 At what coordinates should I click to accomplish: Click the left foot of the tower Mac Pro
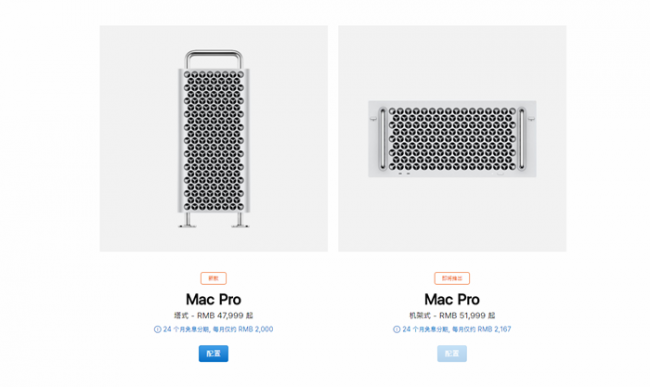(188, 220)
